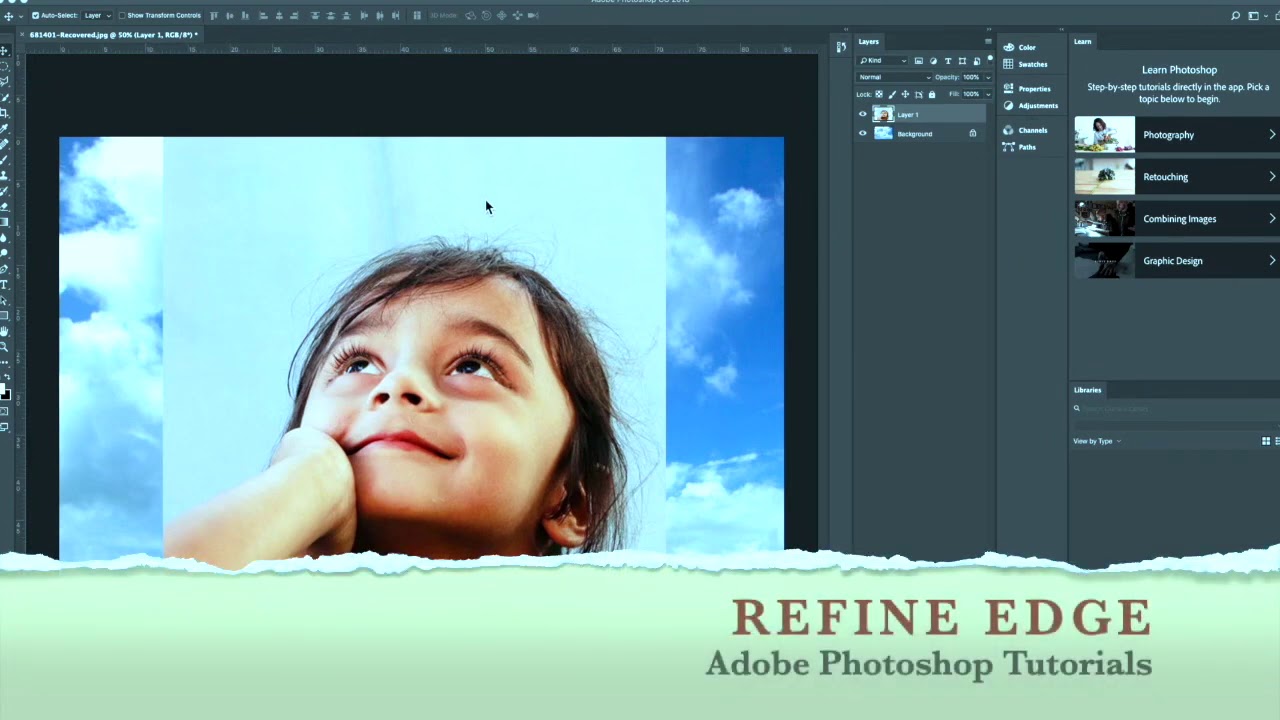Select the Gradient tool
The image size is (1280, 720).
(5, 221)
